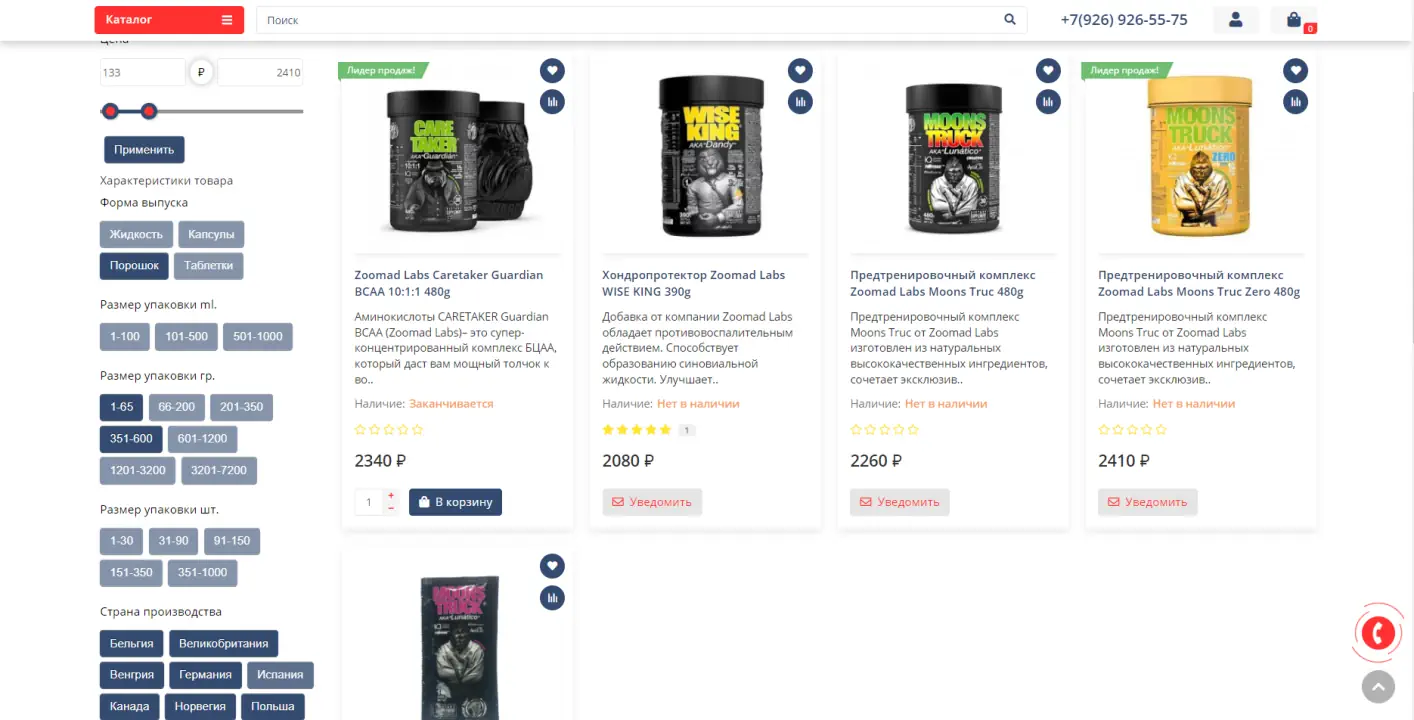Compare WISE KING product via chart icon
1414x720 pixels.
800,101
